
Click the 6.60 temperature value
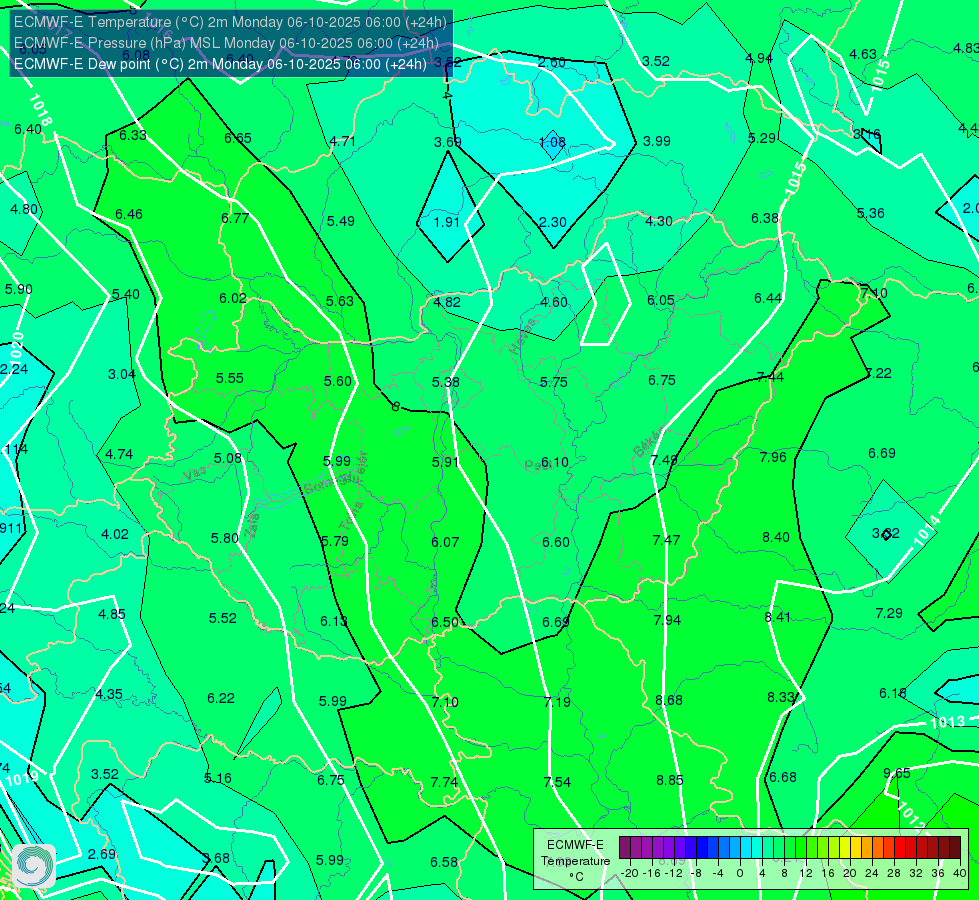click(556, 541)
